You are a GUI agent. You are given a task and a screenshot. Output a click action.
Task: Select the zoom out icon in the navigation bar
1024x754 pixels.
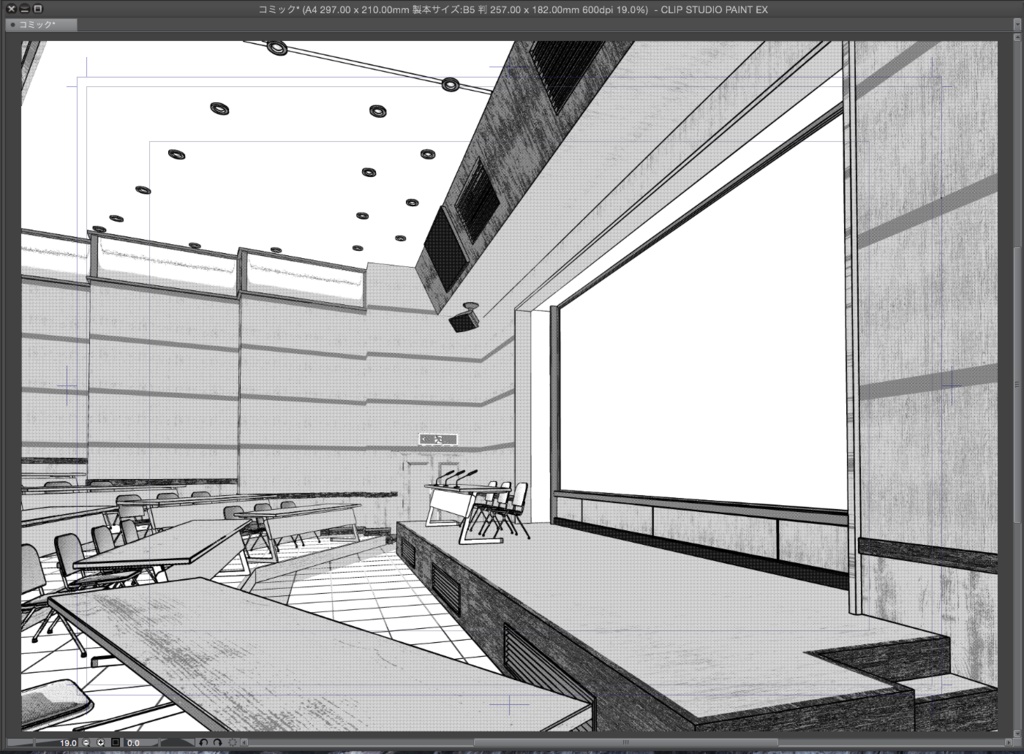(84, 742)
